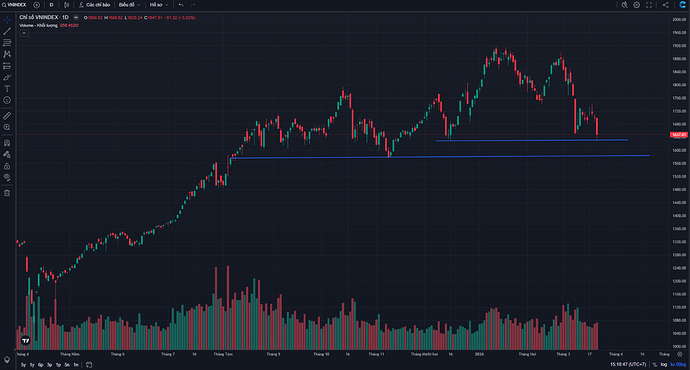Change the D timeframe interval
Viewport: 690px width, 370px height.
[x=51, y=5]
